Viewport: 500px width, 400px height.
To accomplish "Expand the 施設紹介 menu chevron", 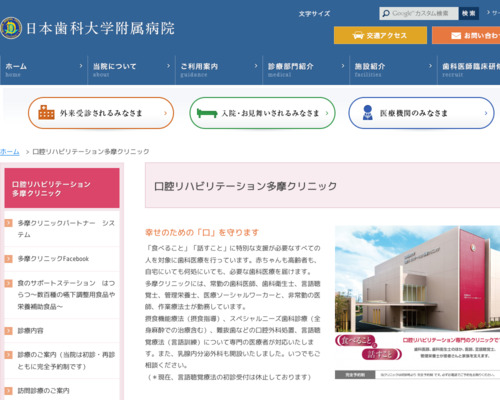I will 430,66.
